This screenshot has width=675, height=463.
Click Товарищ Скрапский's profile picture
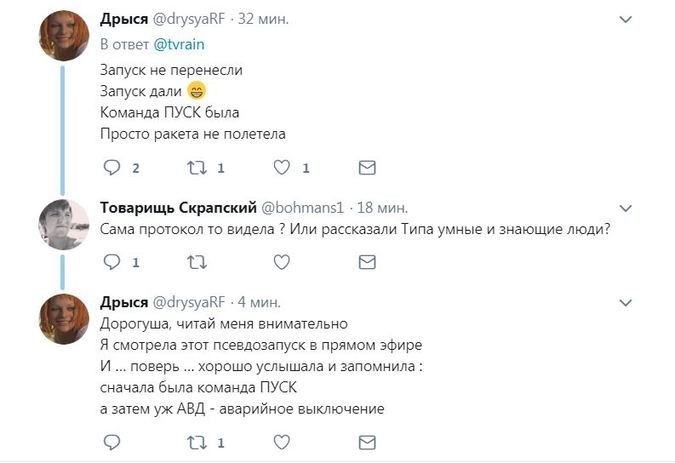click(66, 225)
